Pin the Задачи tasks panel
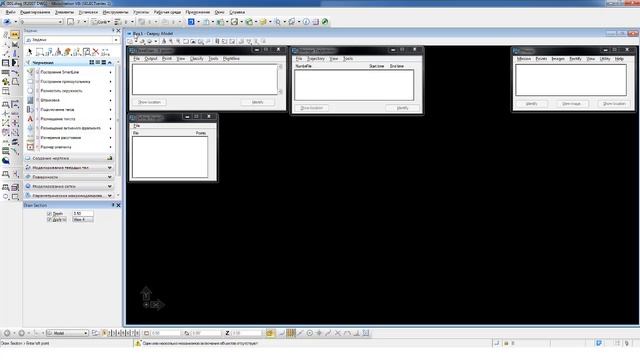Viewport: 640px width, 360px height. click(x=113, y=31)
